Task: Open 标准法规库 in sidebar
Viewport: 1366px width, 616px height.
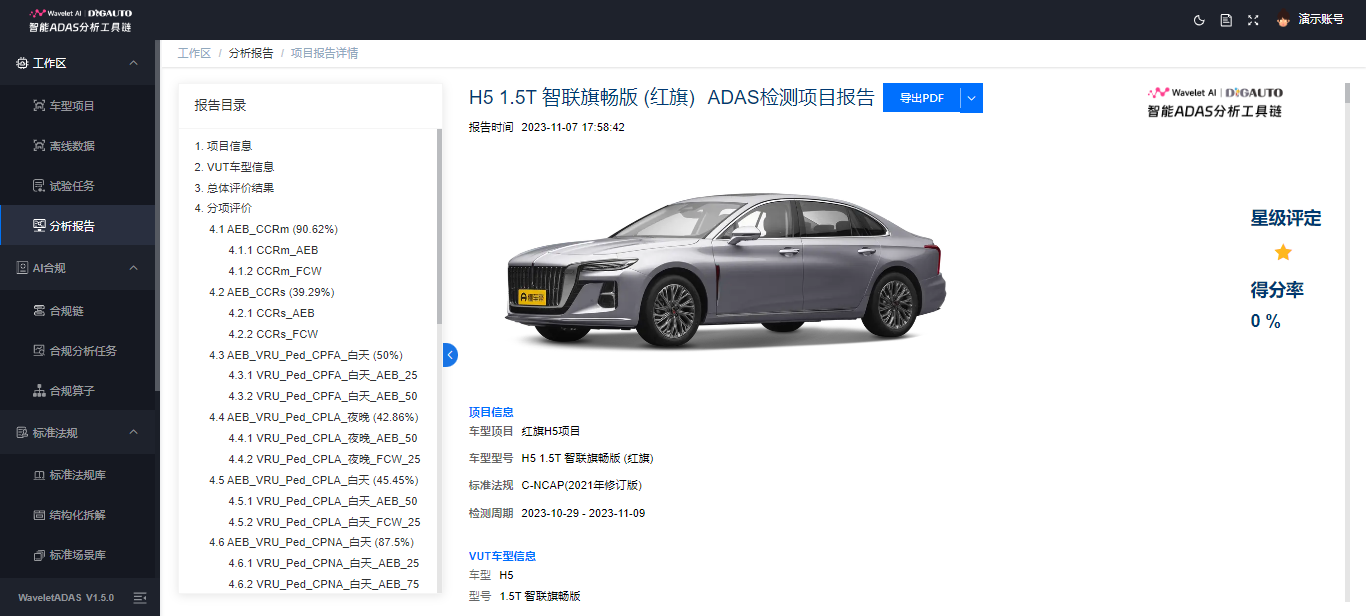Action: (x=77, y=474)
